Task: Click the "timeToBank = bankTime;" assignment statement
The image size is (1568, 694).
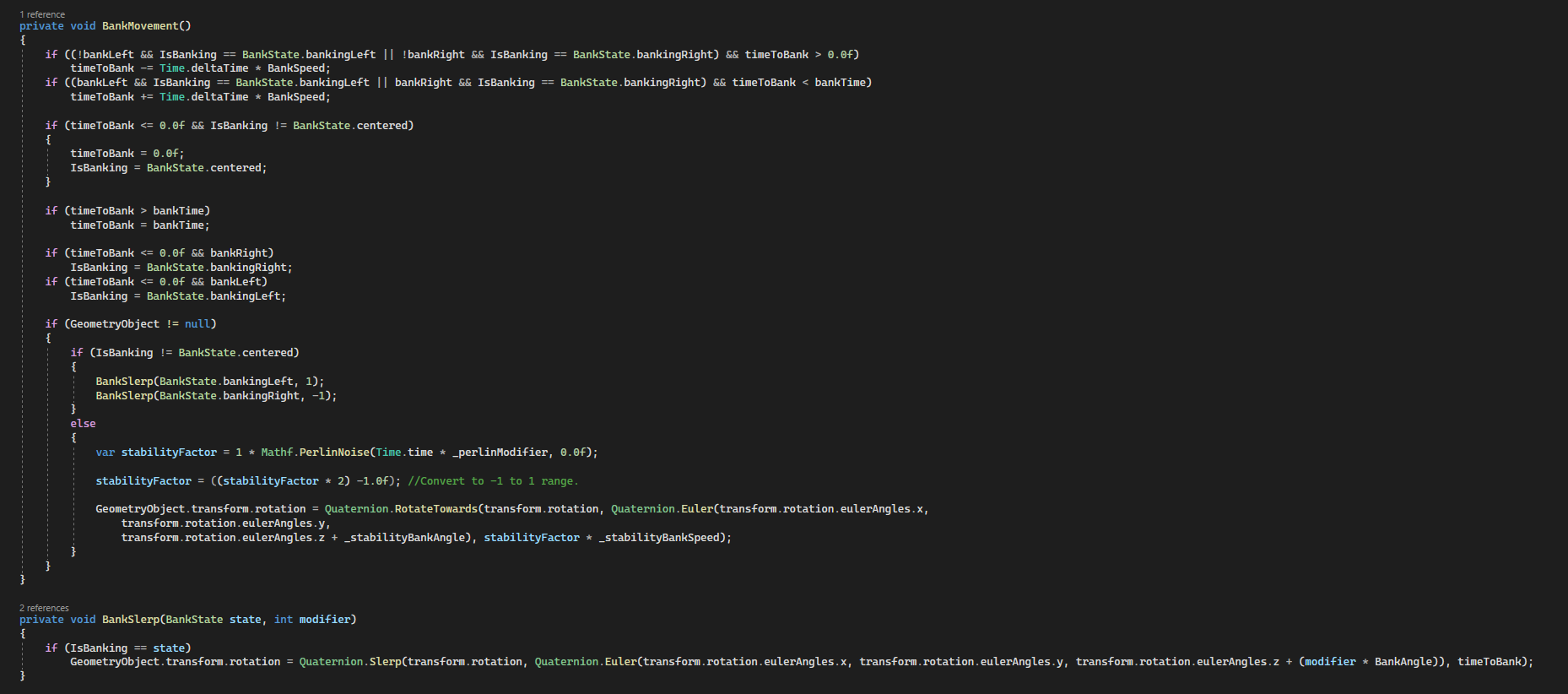Action: (x=139, y=225)
